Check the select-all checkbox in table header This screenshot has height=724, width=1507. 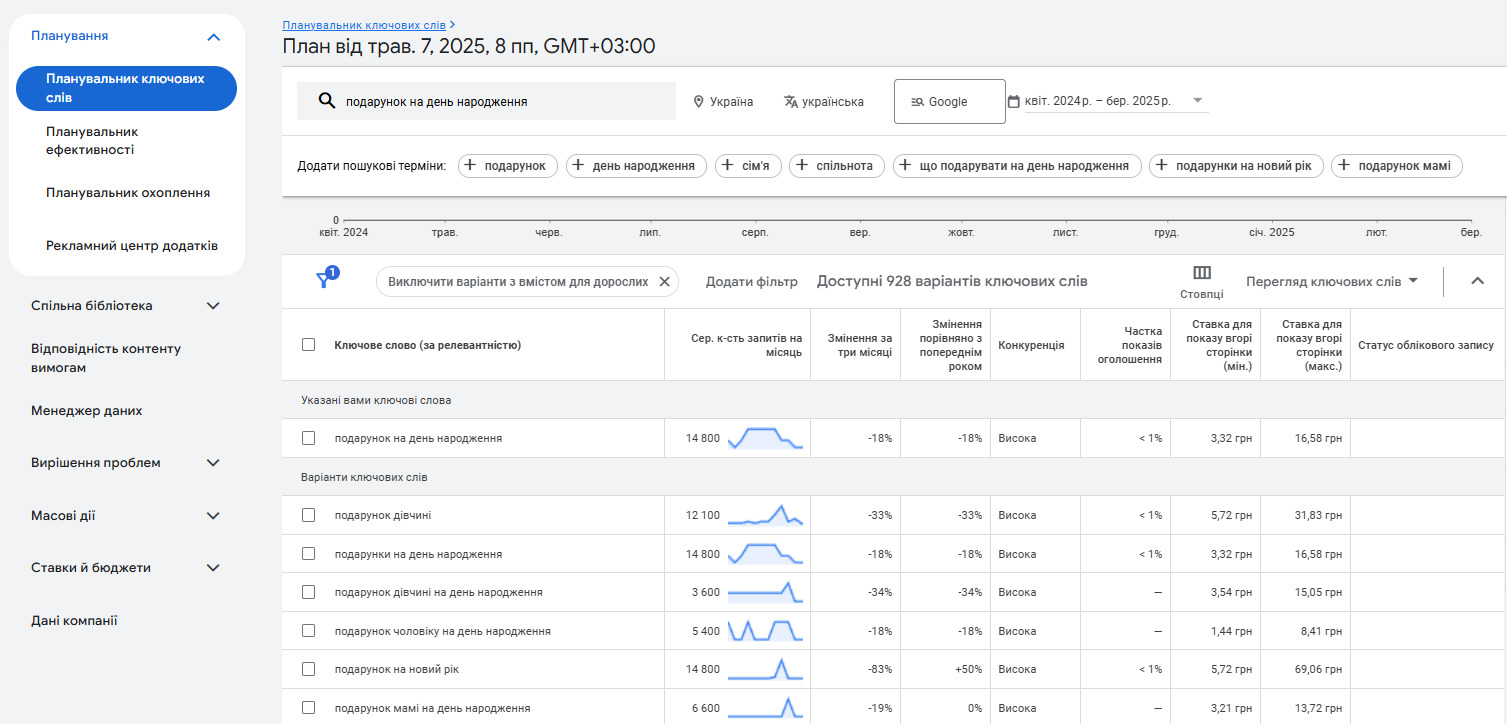[x=308, y=345]
